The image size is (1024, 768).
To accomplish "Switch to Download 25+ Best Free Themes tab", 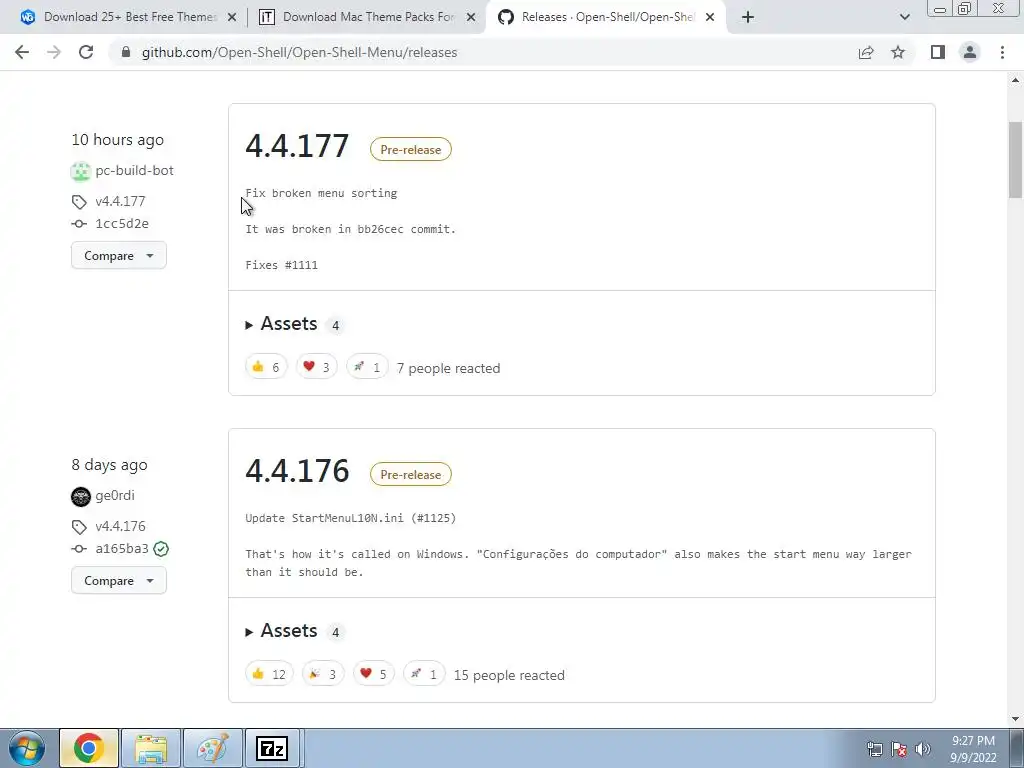I will coord(129,18).
